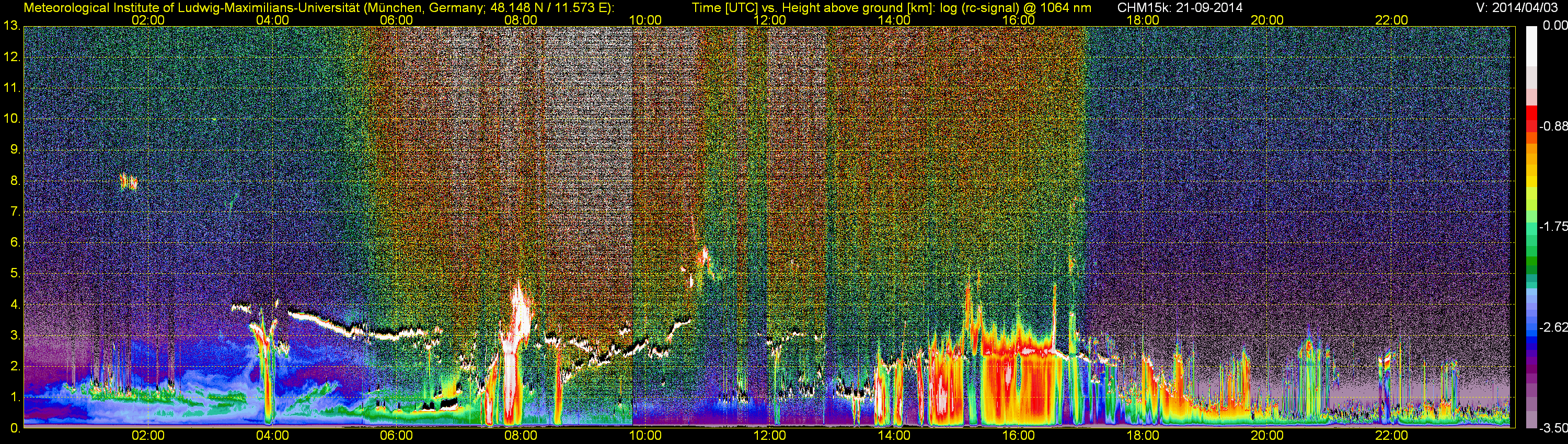1568x444 pixels.
Task: Click the -3.50 value at the colorbar bottom
Action: [1553, 428]
